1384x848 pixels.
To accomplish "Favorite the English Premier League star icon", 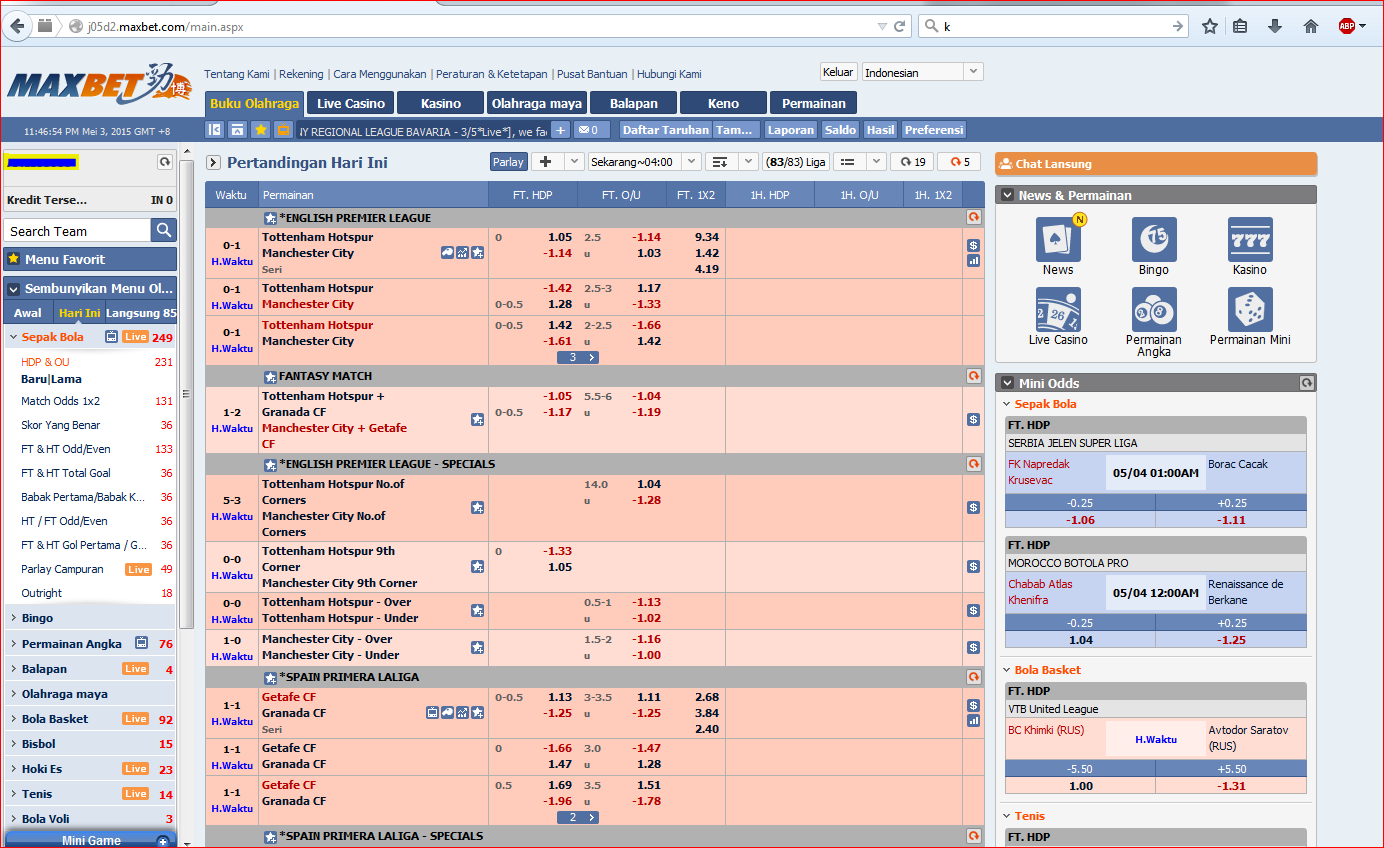I will 270,218.
